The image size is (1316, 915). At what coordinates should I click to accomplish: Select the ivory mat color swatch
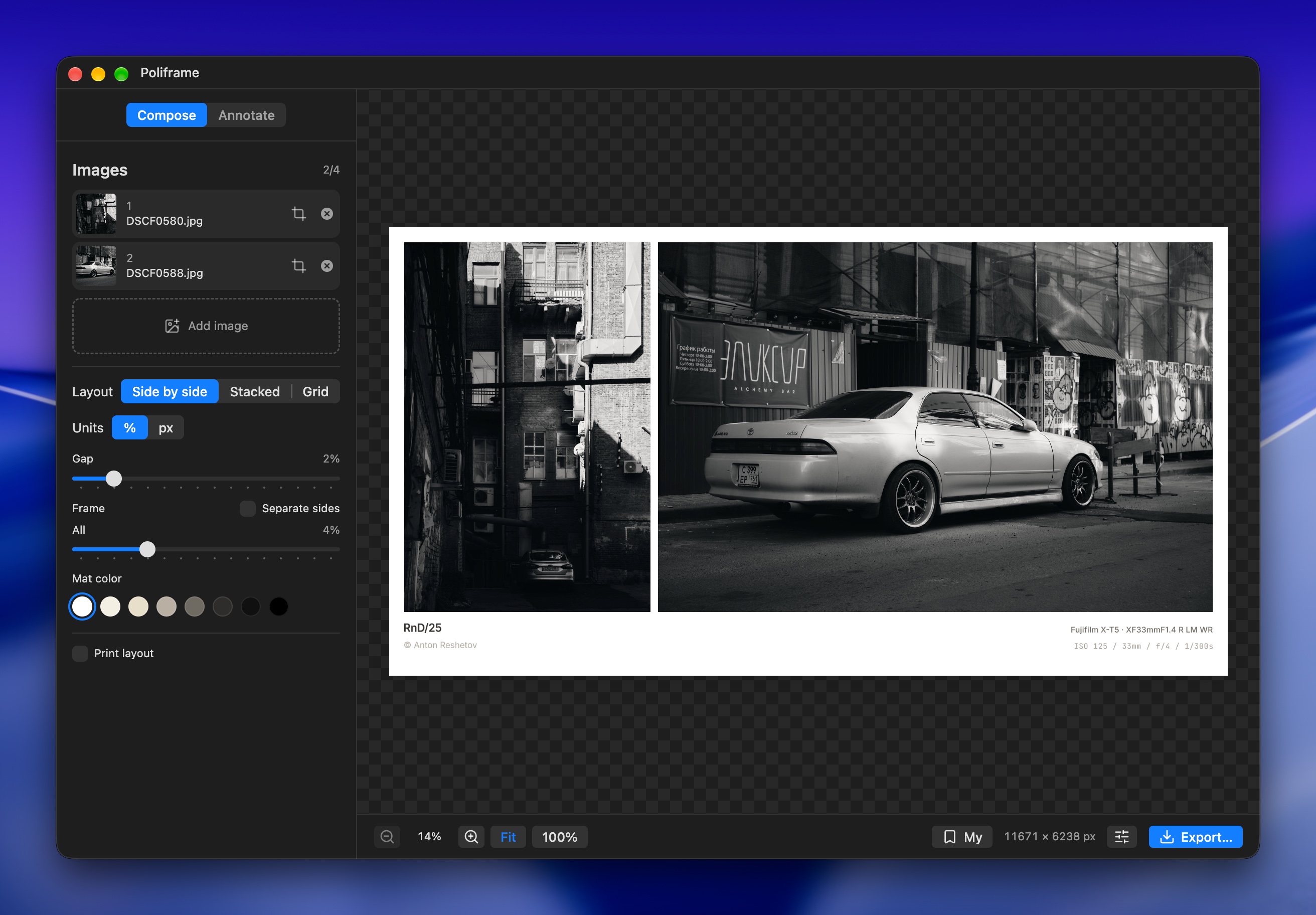(x=111, y=606)
